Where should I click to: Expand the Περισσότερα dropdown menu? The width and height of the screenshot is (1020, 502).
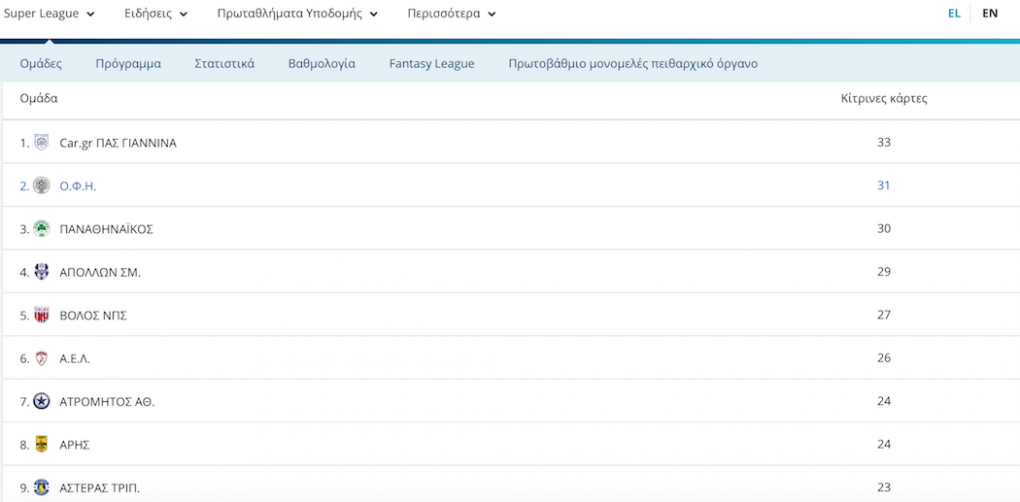(x=451, y=14)
